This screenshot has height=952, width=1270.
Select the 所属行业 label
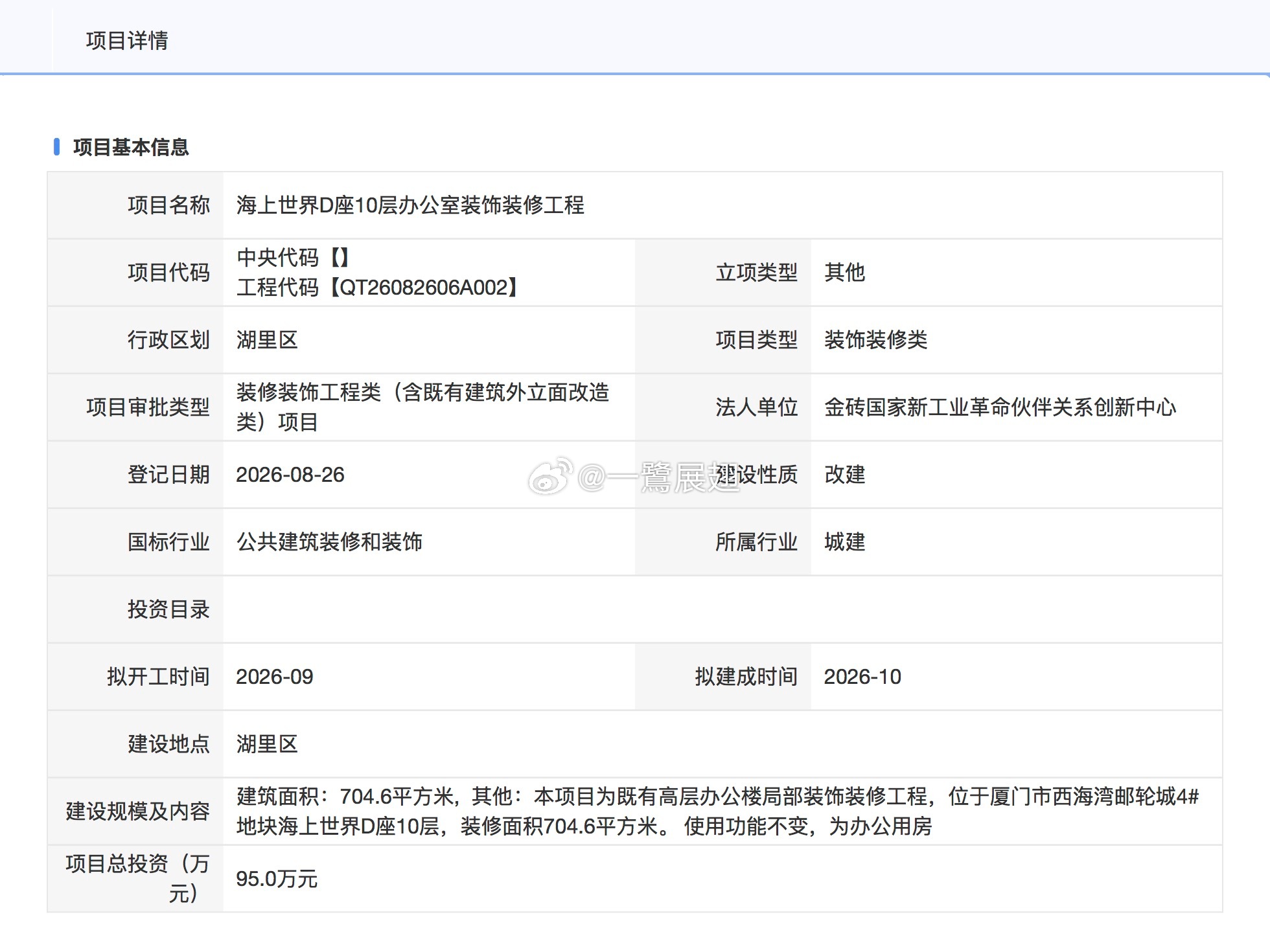[756, 542]
